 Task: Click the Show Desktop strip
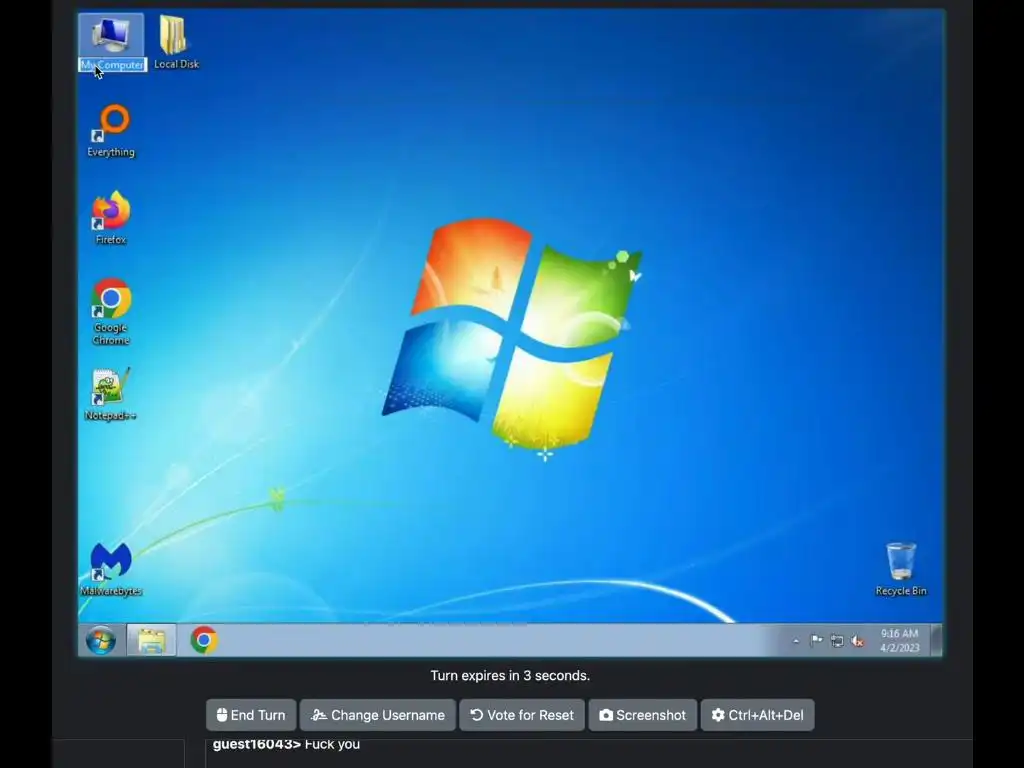click(x=936, y=640)
